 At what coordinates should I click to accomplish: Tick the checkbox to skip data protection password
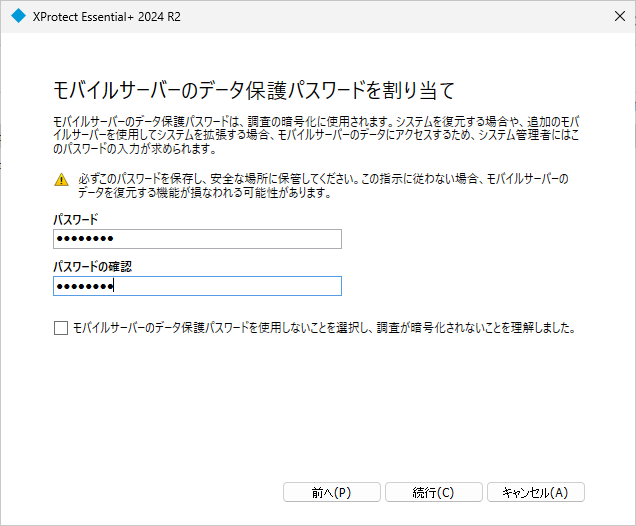pyautogui.click(x=61, y=328)
